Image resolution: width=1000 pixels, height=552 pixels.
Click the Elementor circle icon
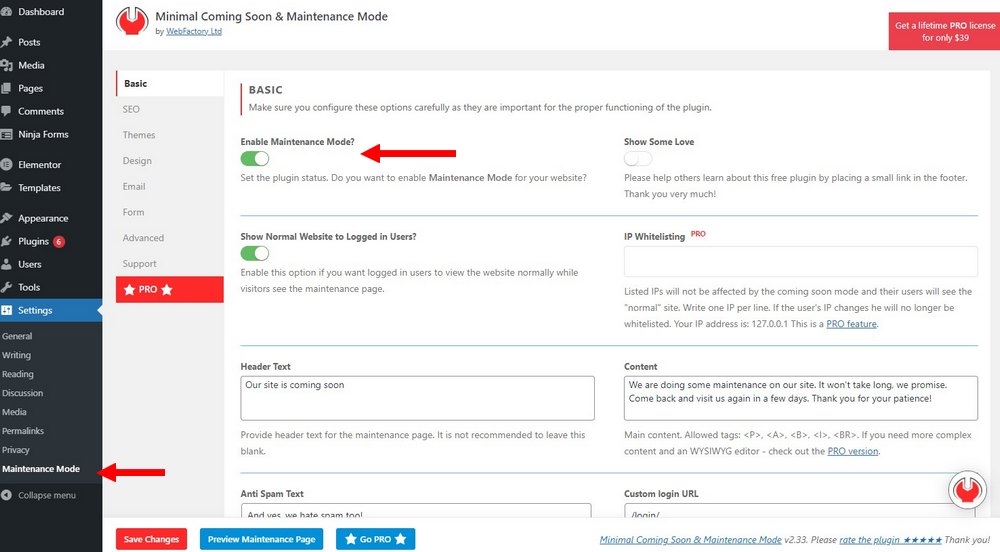tap(6, 164)
